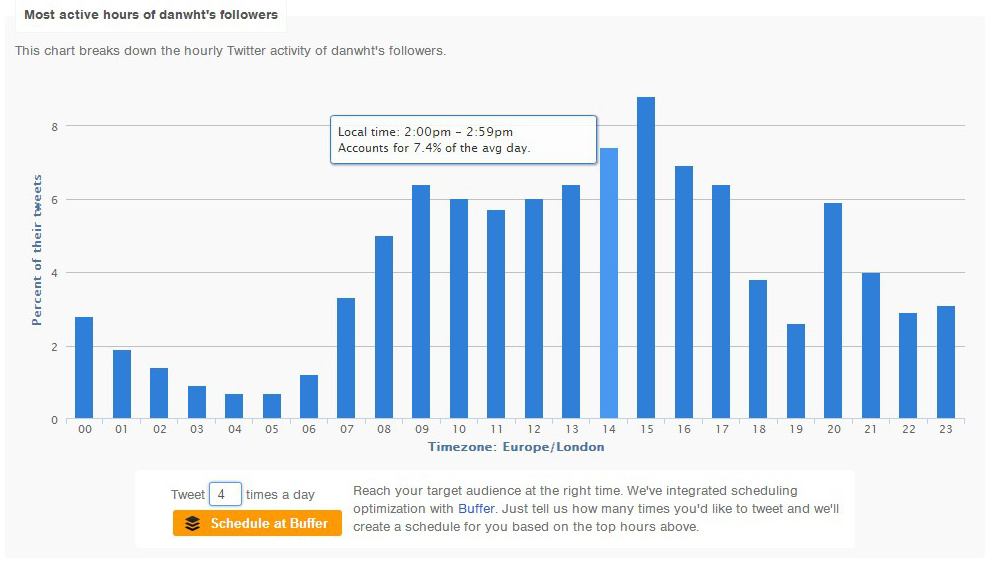Click the 'times a day' label
This screenshot has height=567, width=995.
[x=280, y=495]
